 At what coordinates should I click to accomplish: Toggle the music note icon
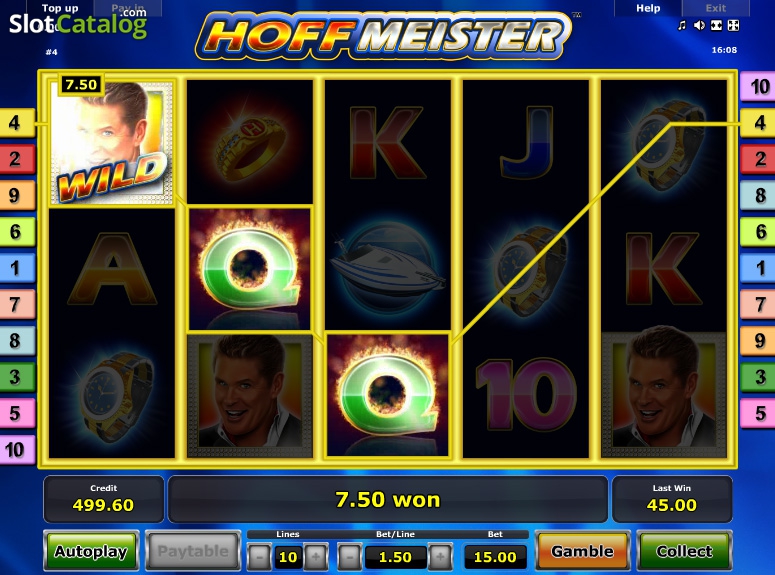point(682,25)
